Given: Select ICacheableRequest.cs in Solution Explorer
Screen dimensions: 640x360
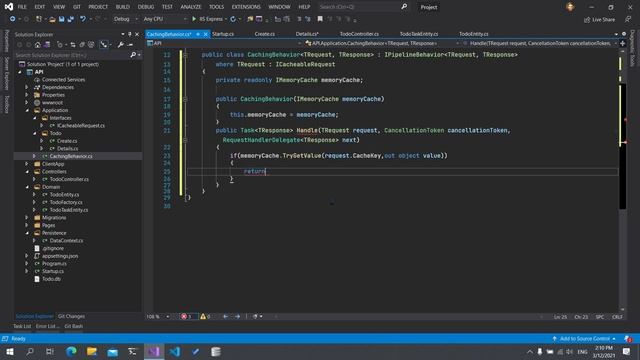Looking at the screenshot, I should 81,125.
